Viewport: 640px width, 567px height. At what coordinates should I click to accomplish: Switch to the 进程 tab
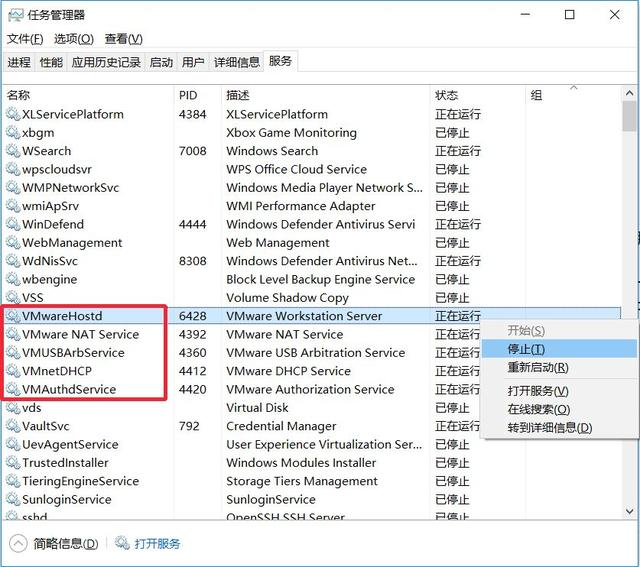click(19, 62)
